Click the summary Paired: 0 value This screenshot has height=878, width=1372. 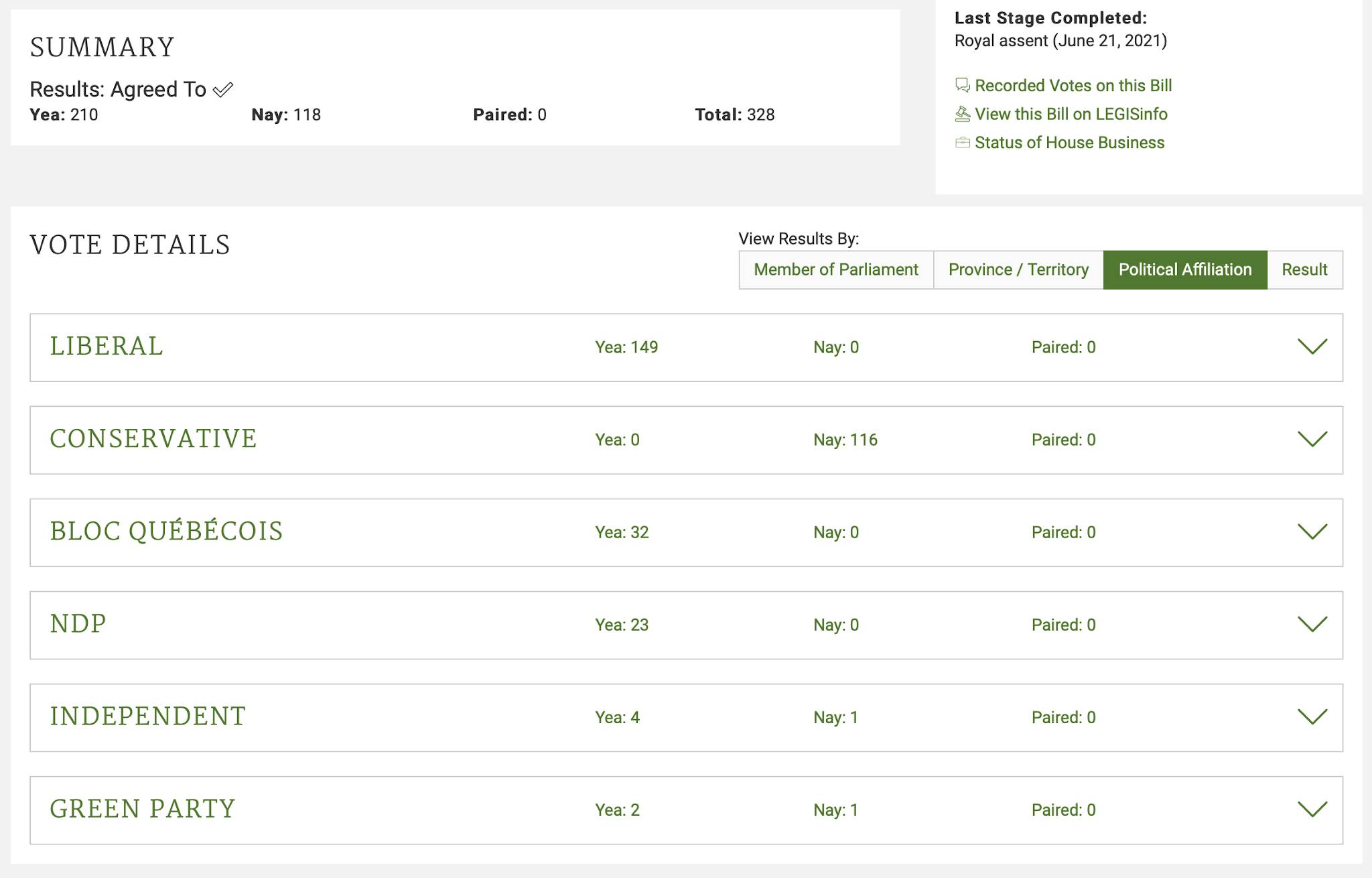[x=510, y=115]
